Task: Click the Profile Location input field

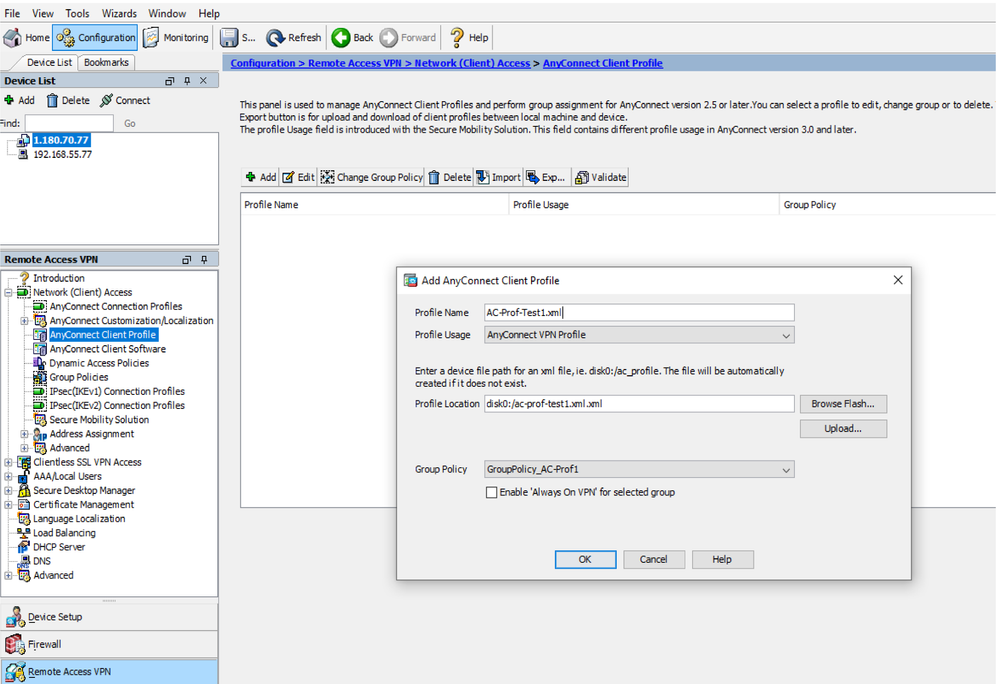Action: (639, 404)
